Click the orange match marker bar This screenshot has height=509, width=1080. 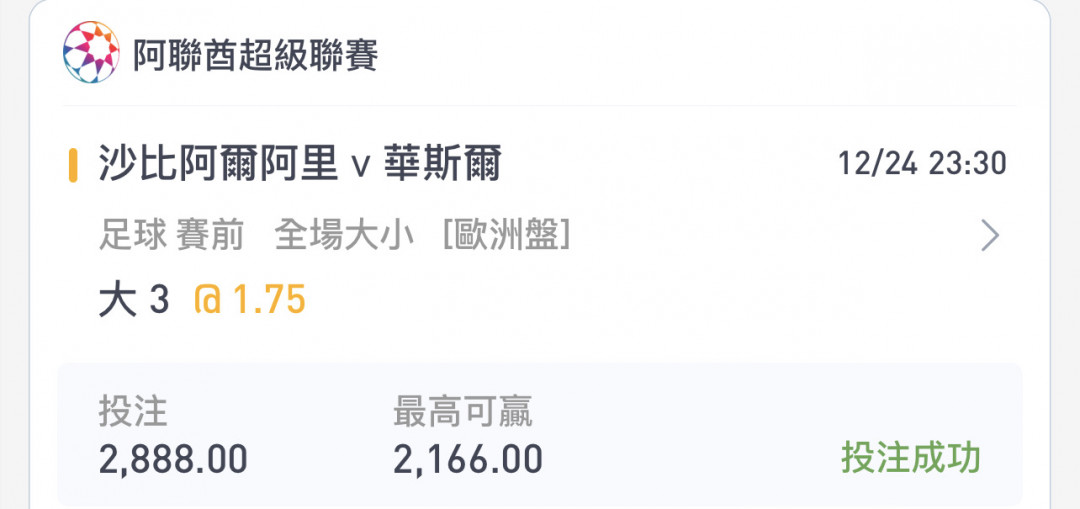(72, 165)
